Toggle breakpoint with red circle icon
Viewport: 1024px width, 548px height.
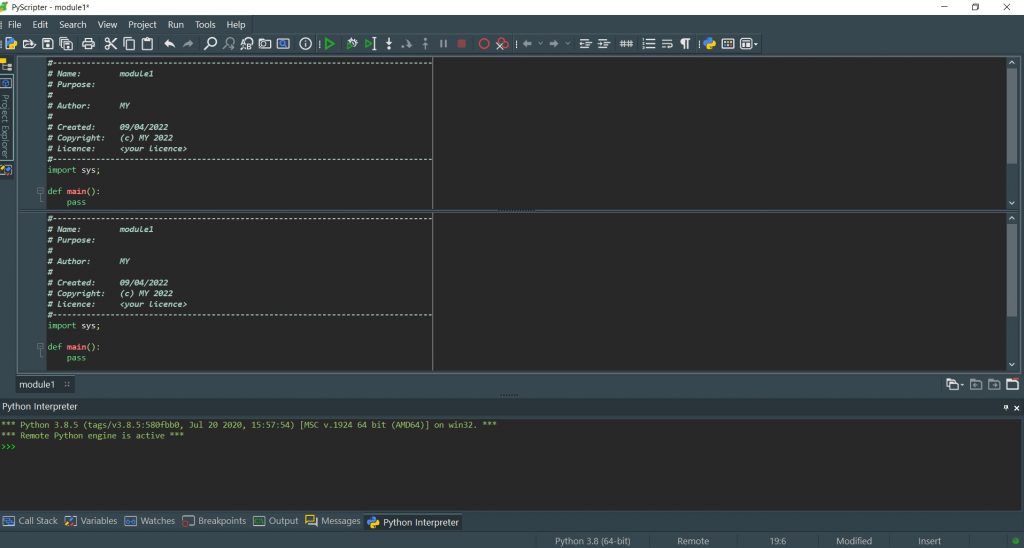[x=484, y=44]
